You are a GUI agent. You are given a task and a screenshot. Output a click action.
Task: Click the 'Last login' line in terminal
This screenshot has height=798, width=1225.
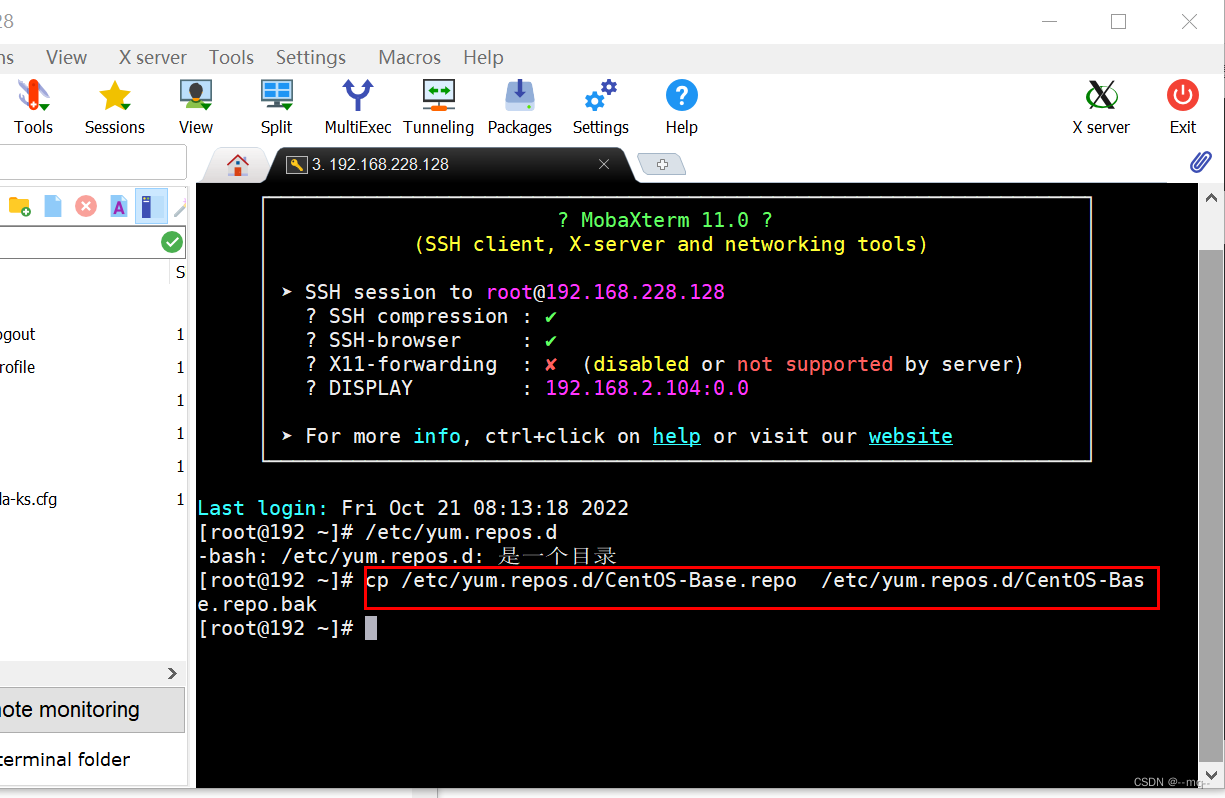pyautogui.click(x=413, y=508)
